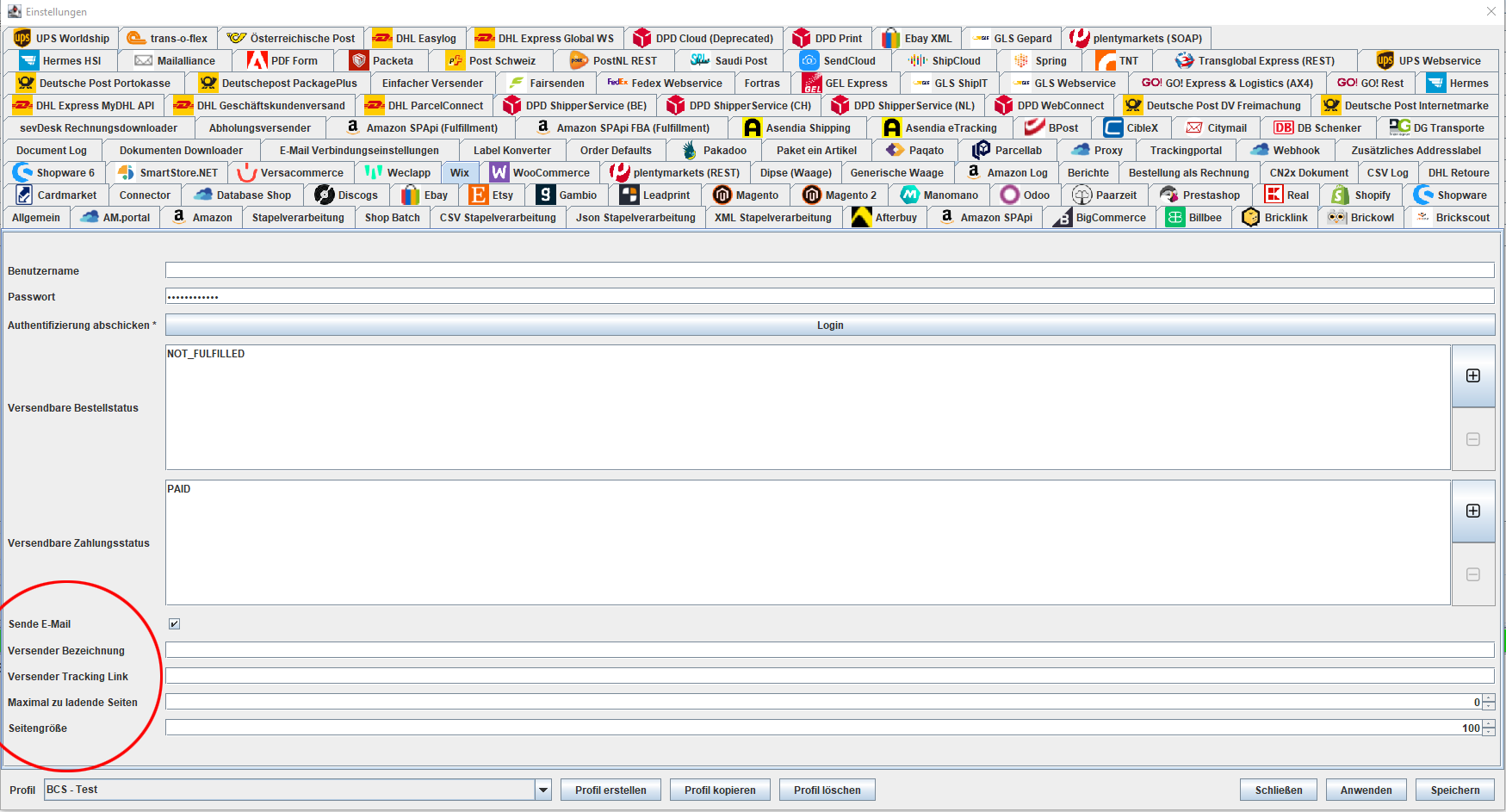Switch to the Wix tab
1506x812 pixels.
tap(460, 172)
